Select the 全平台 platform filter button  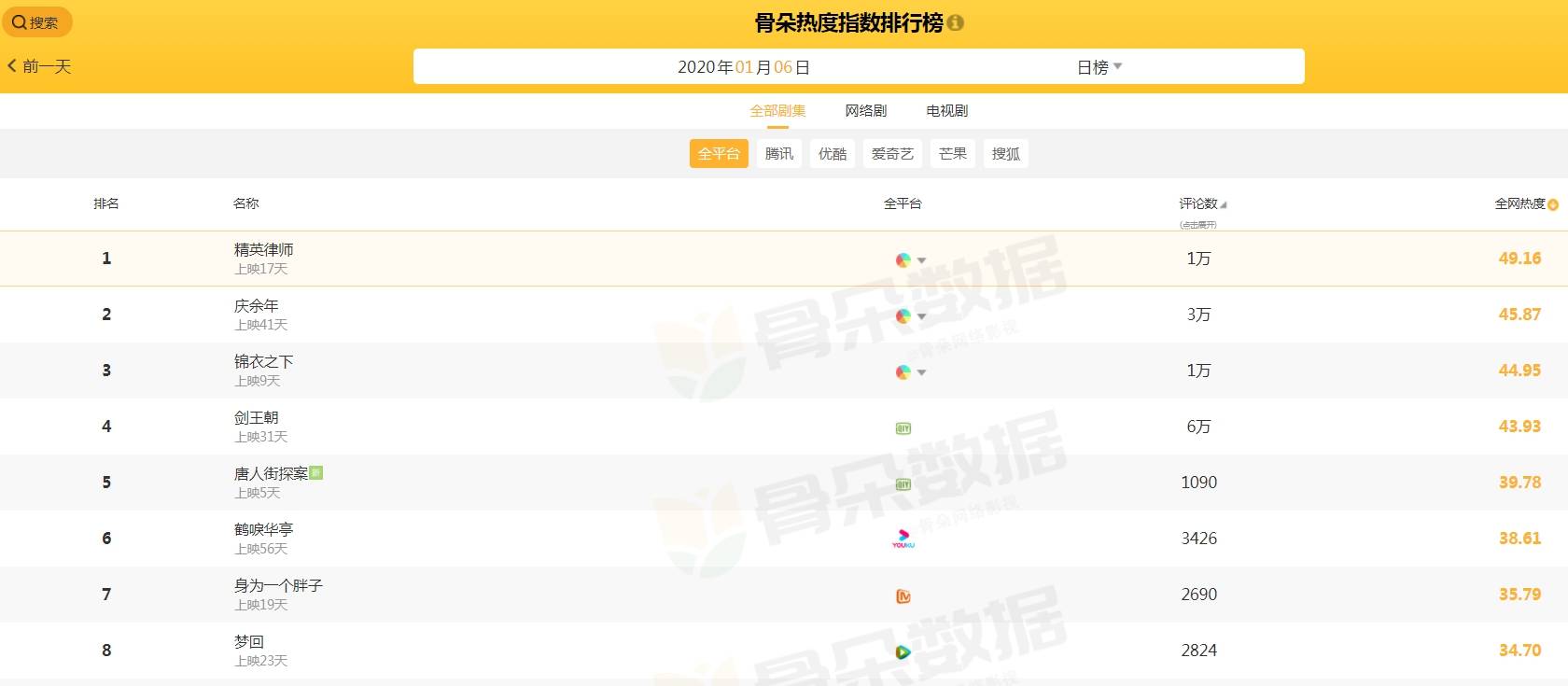click(719, 154)
